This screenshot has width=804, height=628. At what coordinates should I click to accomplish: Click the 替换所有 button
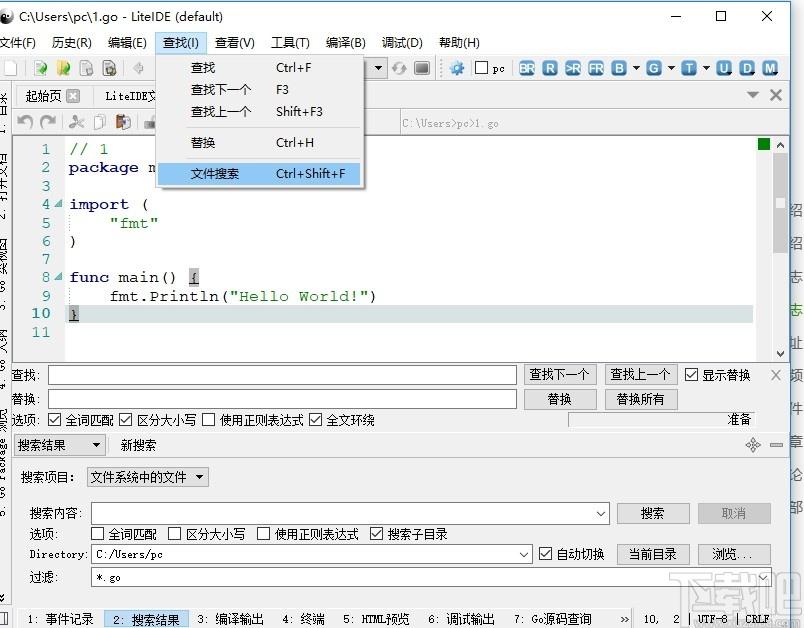coord(640,399)
